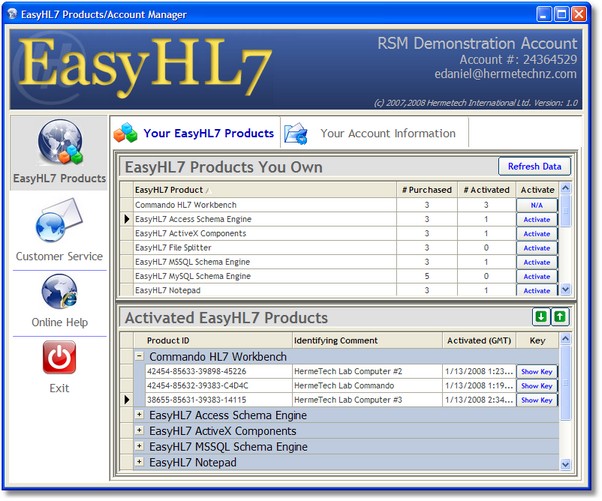Click the green down-arrow expand all icon

pyautogui.click(x=541, y=317)
